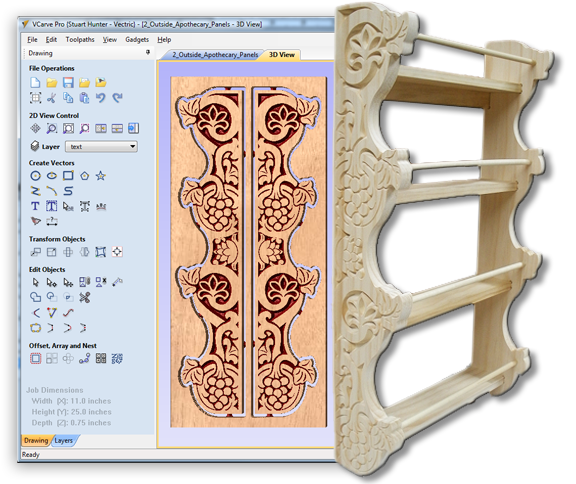Screen dimensions: 576x484
Task: Select the Draw Circle tool
Action: point(35,176)
